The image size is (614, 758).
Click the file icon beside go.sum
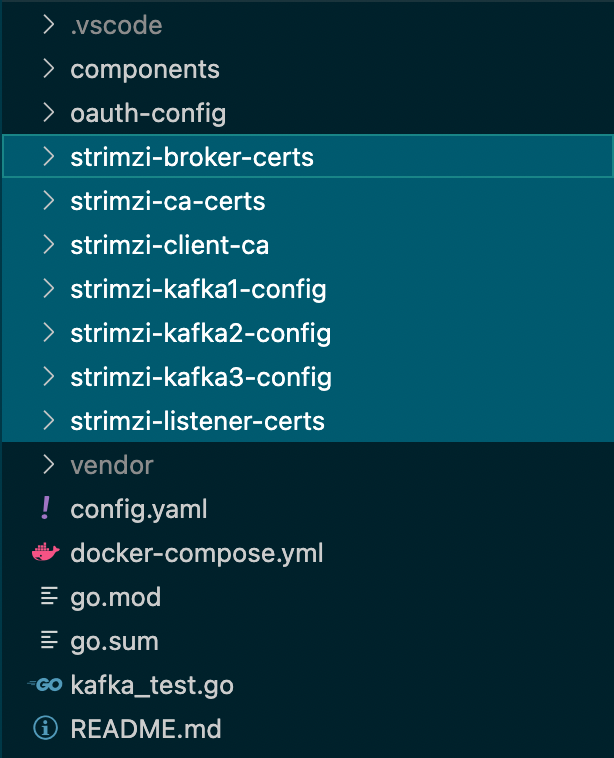46,641
